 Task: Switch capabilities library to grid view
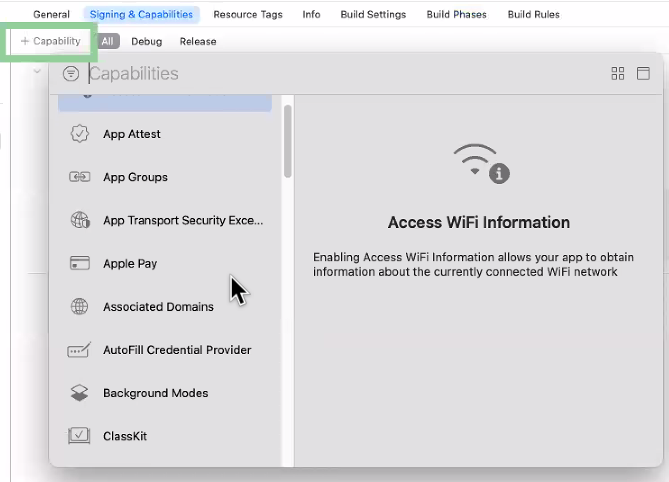coord(617,73)
